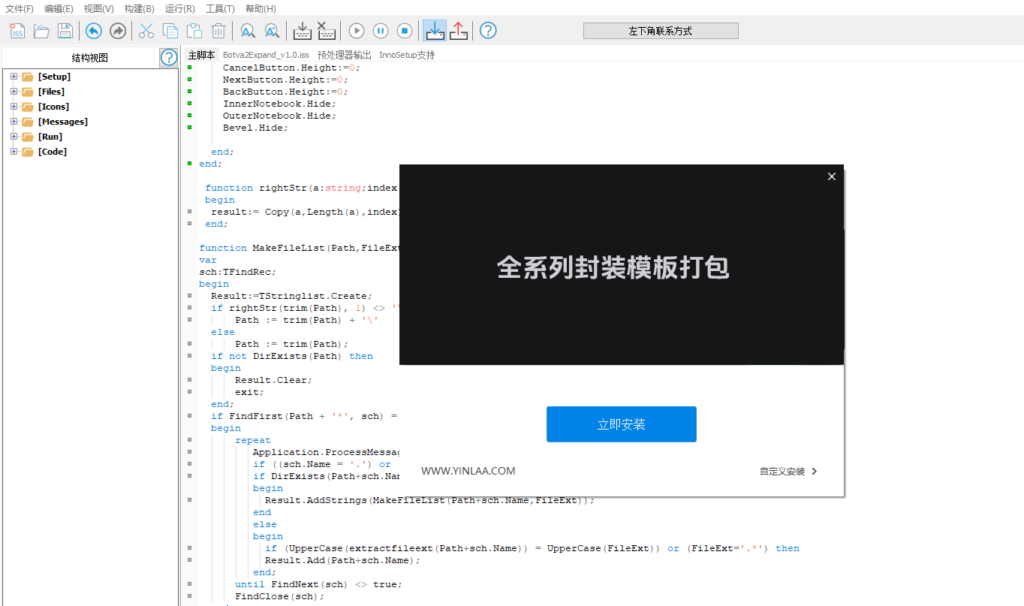This screenshot has height=606, width=1024.
Task: Pause the running compilation
Action: pos(380,30)
